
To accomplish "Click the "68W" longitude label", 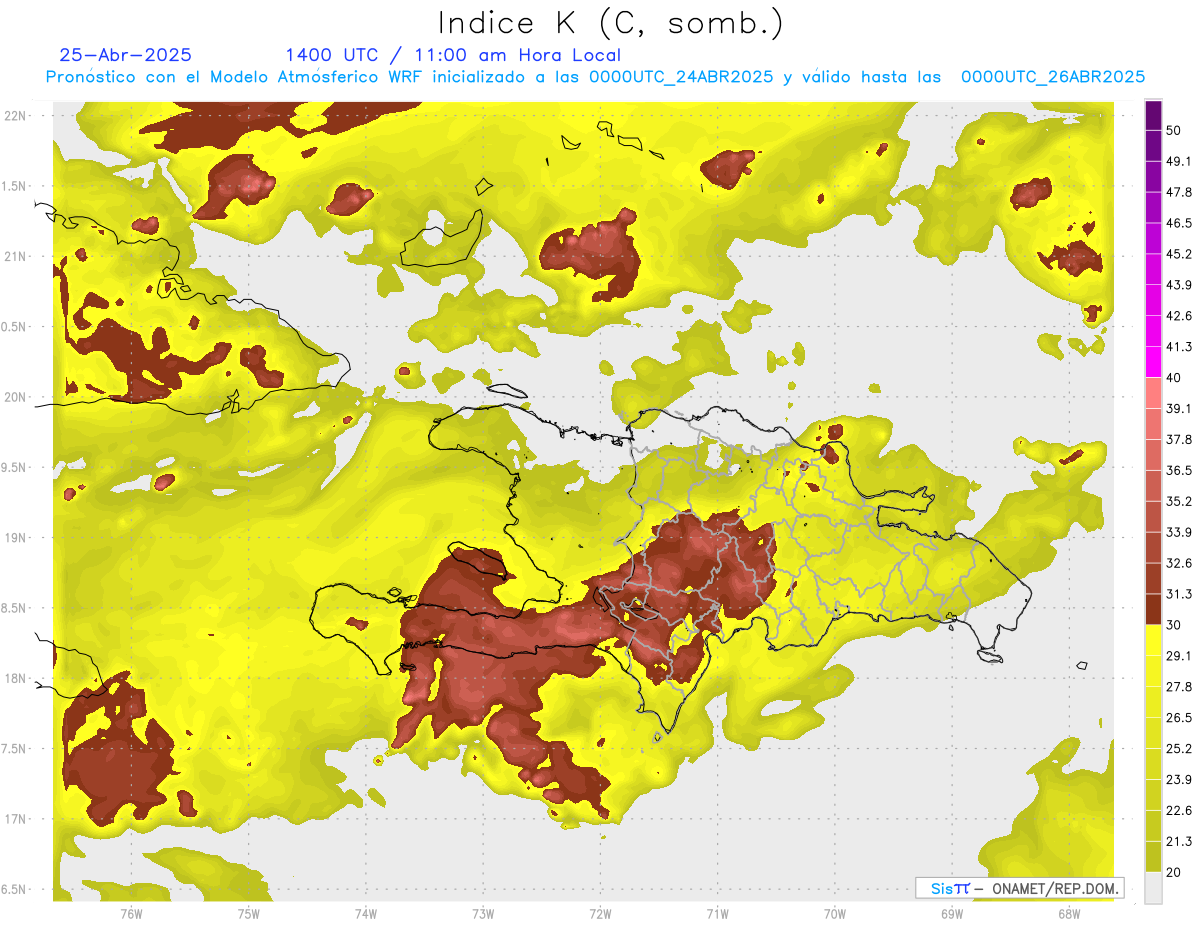I will [x=1069, y=914].
